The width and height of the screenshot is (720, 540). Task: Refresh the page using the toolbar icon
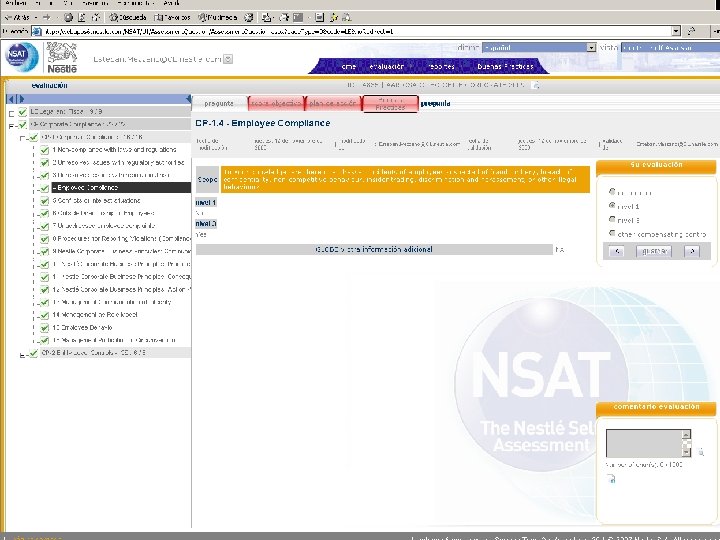[x=82, y=17]
